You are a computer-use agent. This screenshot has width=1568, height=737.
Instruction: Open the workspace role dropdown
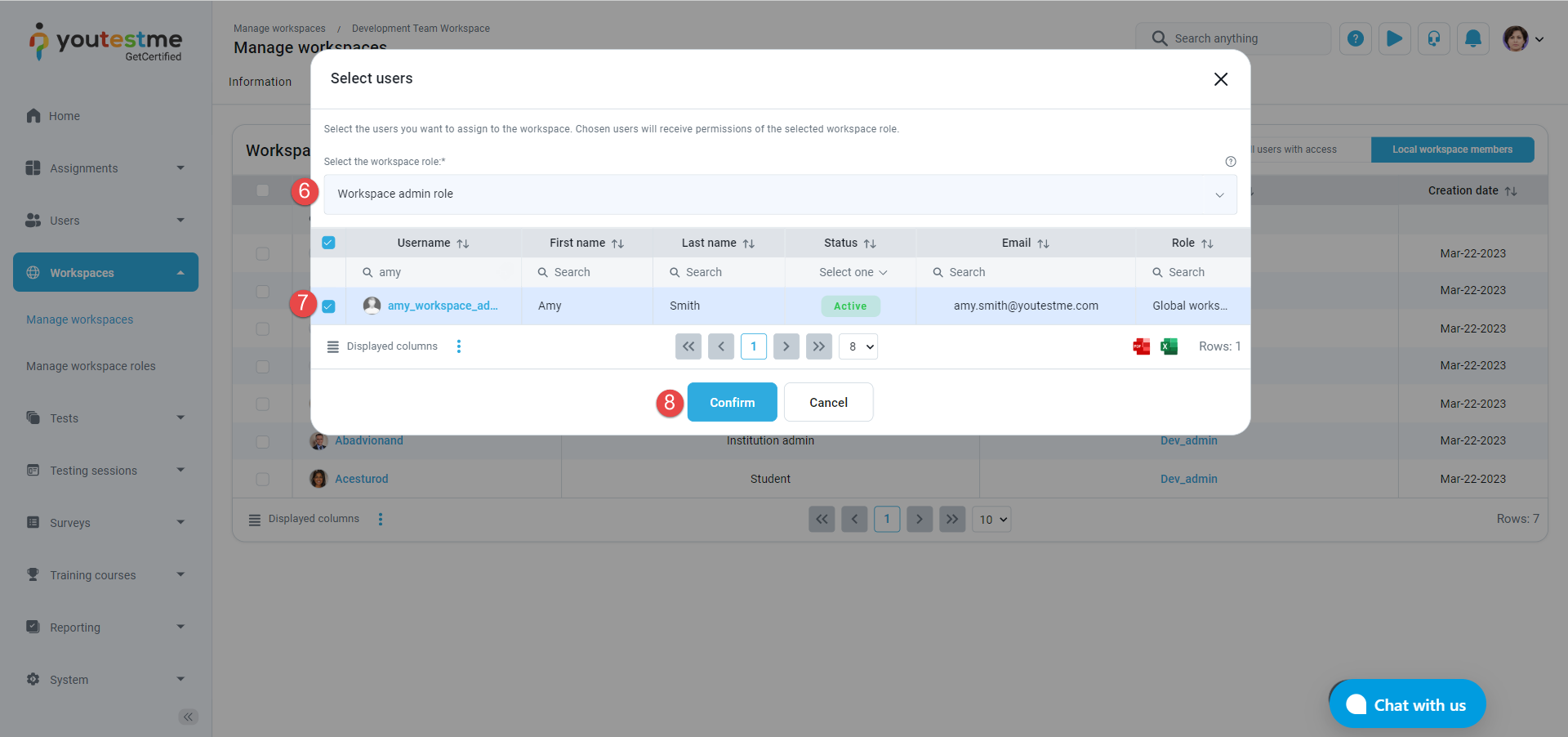pos(780,194)
